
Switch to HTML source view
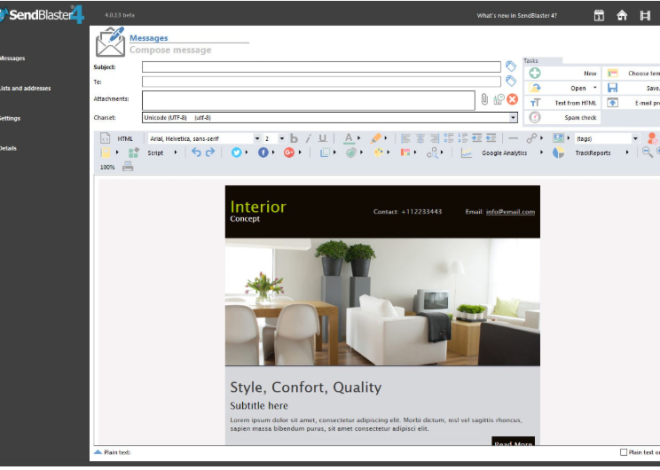pyautogui.click(x=118, y=138)
